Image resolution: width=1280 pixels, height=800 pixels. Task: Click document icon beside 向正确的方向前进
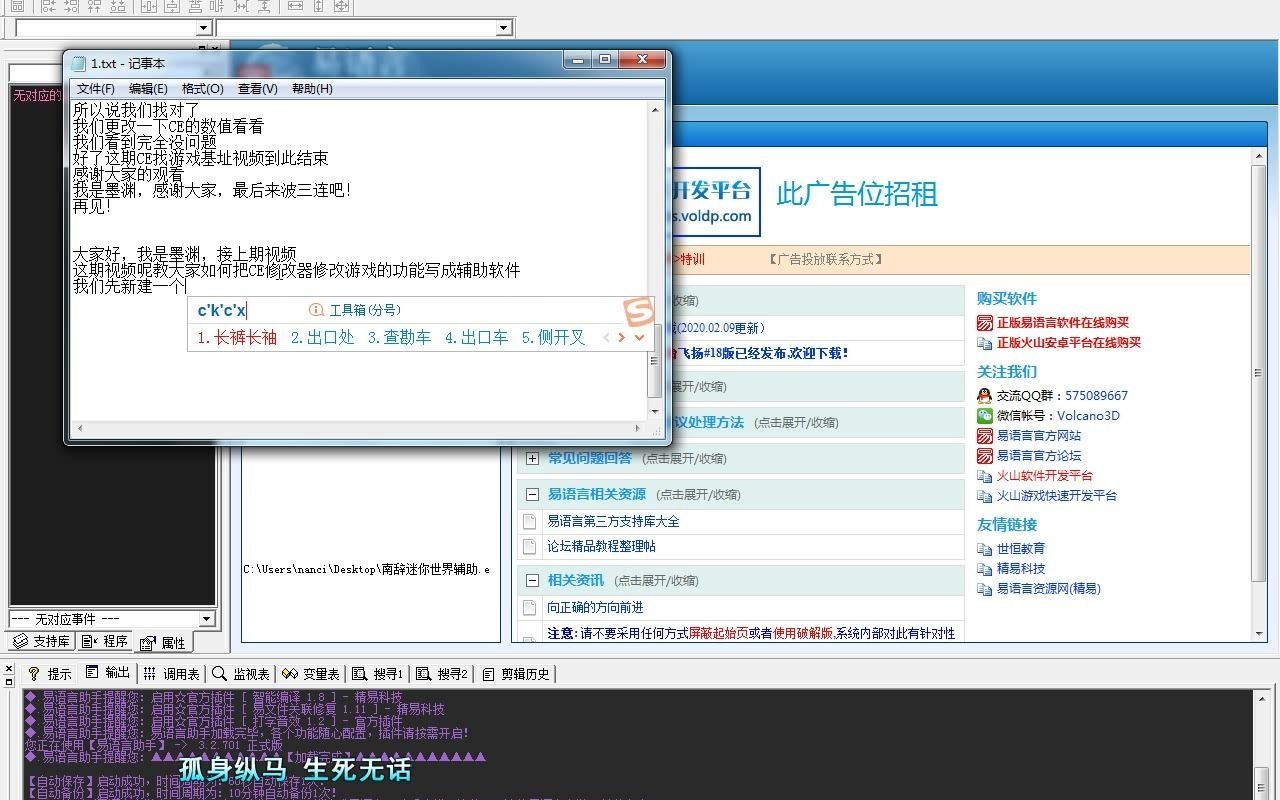530,608
